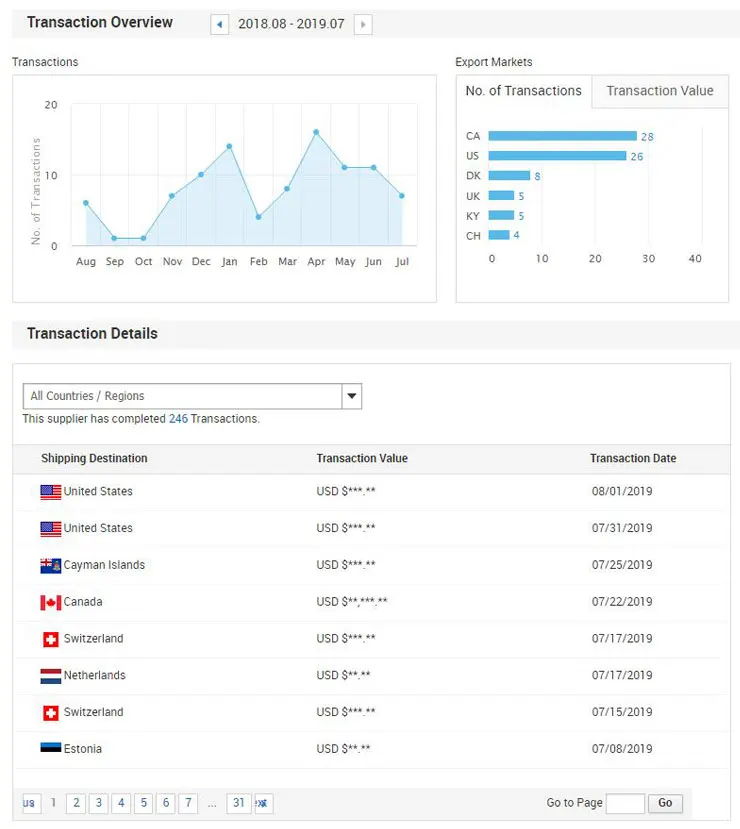Click the date 07/25/2019

coord(622,565)
